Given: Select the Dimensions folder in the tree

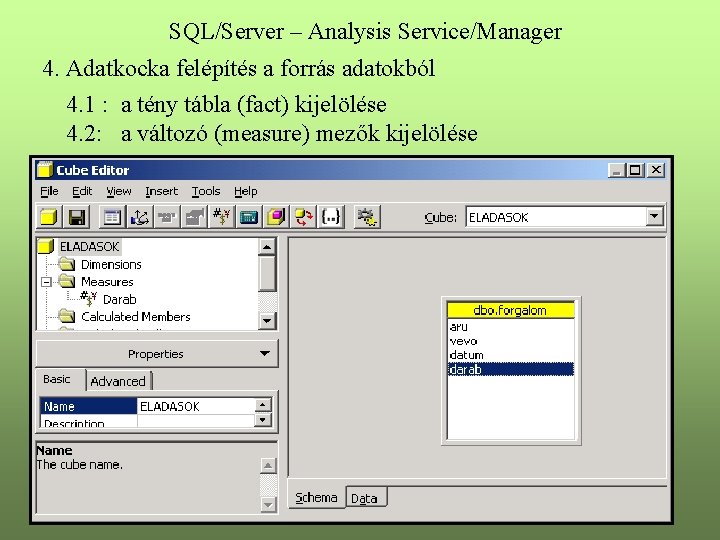Looking at the screenshot, I should pos(111,264).
